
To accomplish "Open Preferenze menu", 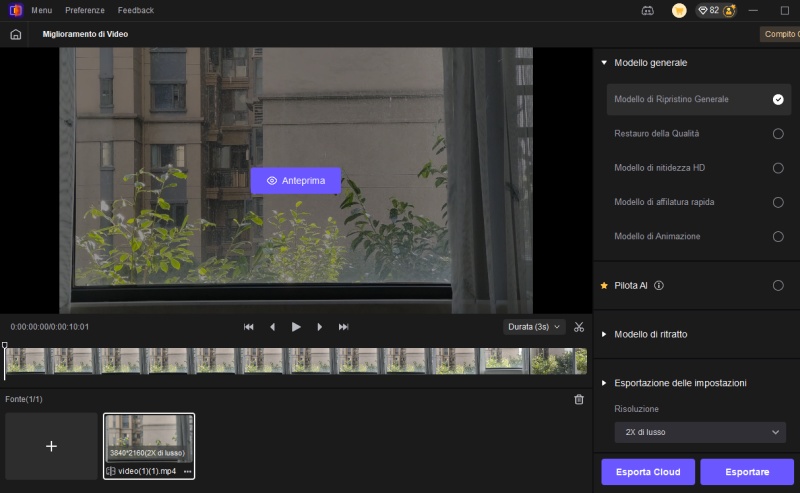I will coord(85,10).
